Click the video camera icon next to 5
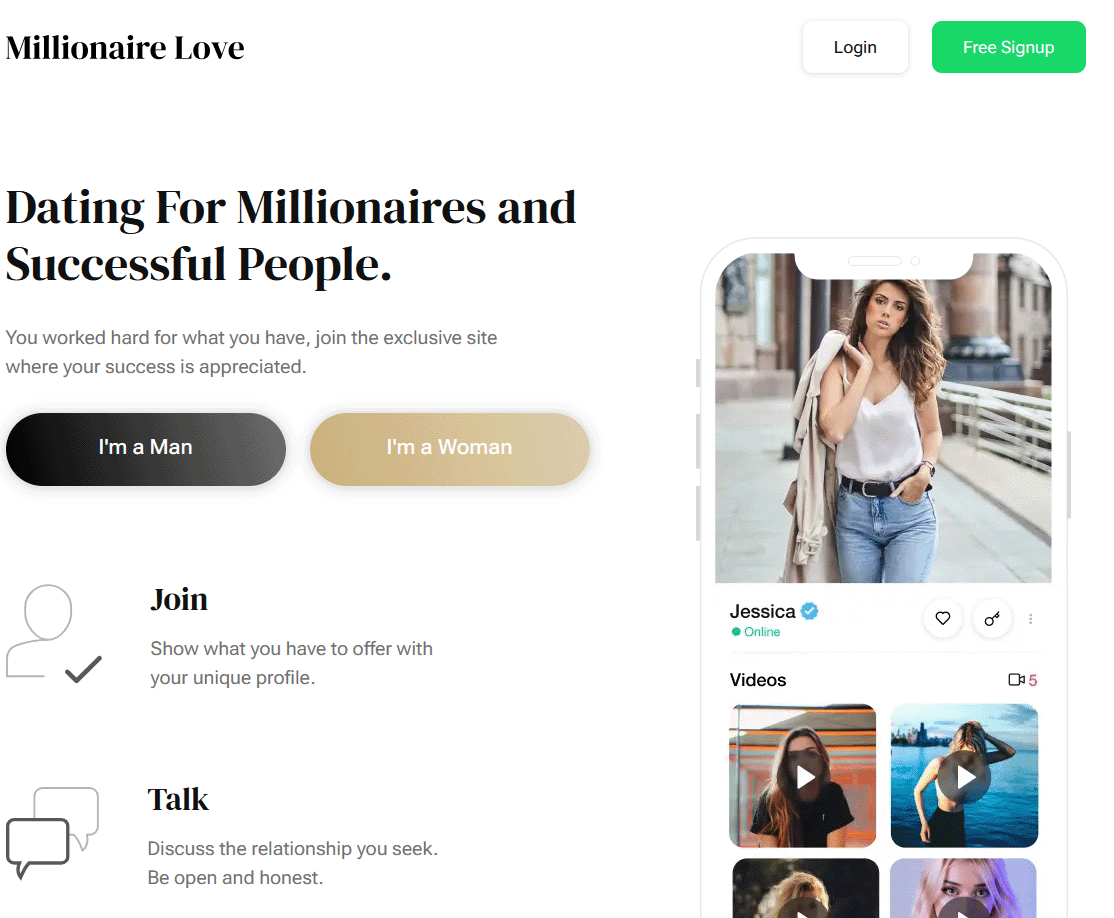The height and width of the screenshot is (918, 1114). [1016, 679]
